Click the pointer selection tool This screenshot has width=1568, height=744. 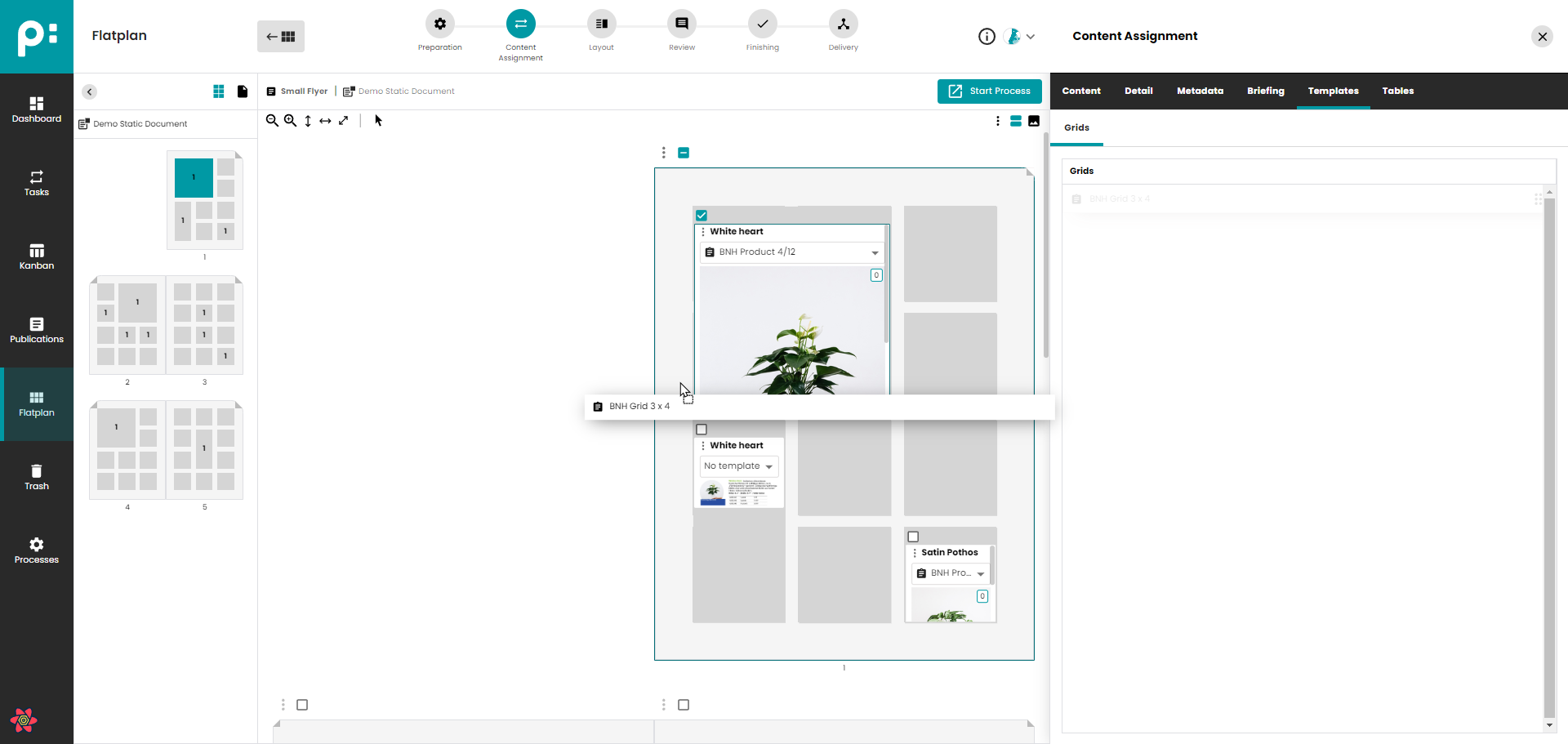coord(378,121)
